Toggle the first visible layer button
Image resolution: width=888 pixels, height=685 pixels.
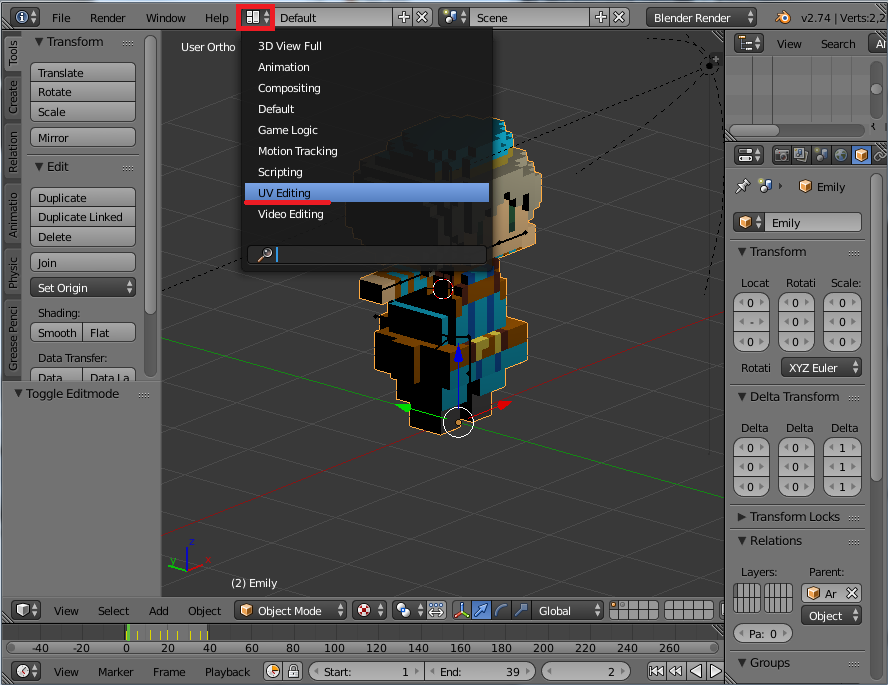(614, 605)
